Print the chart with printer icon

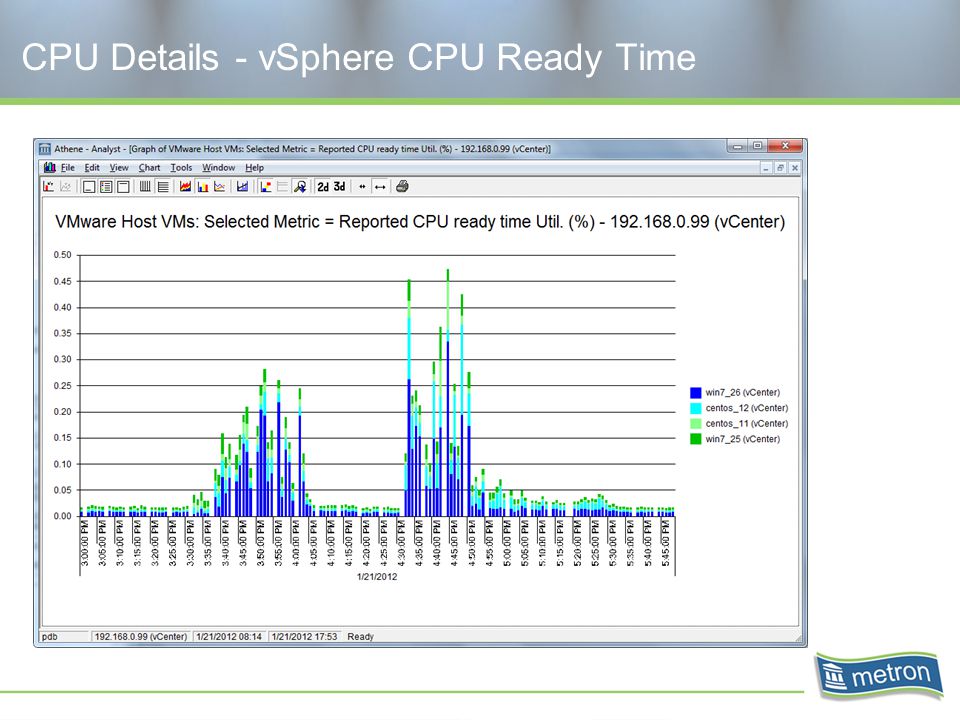point(402,187)
